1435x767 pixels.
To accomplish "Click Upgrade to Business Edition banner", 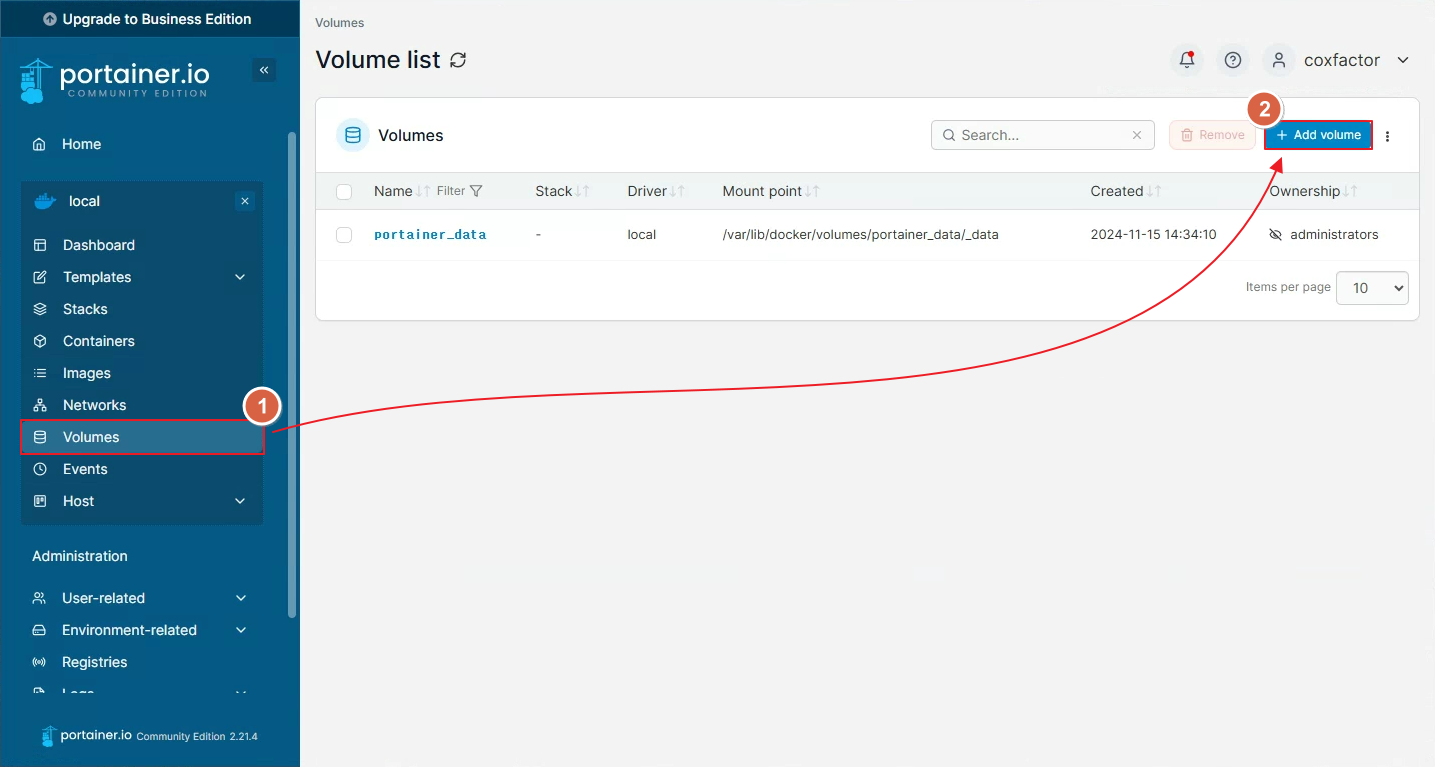I will 150,19.
